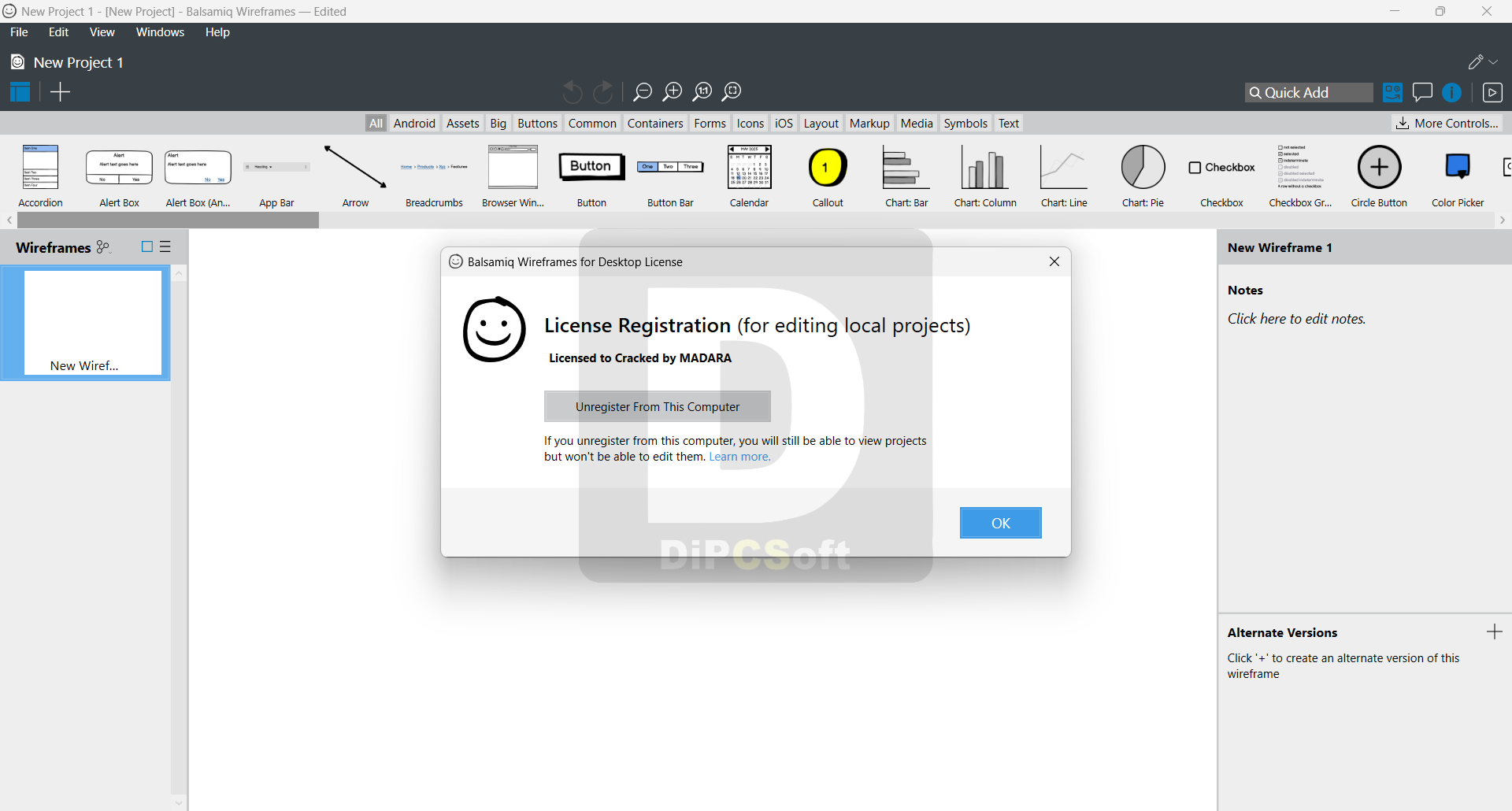Click More Controls... download button

[x=1447, y=123]
